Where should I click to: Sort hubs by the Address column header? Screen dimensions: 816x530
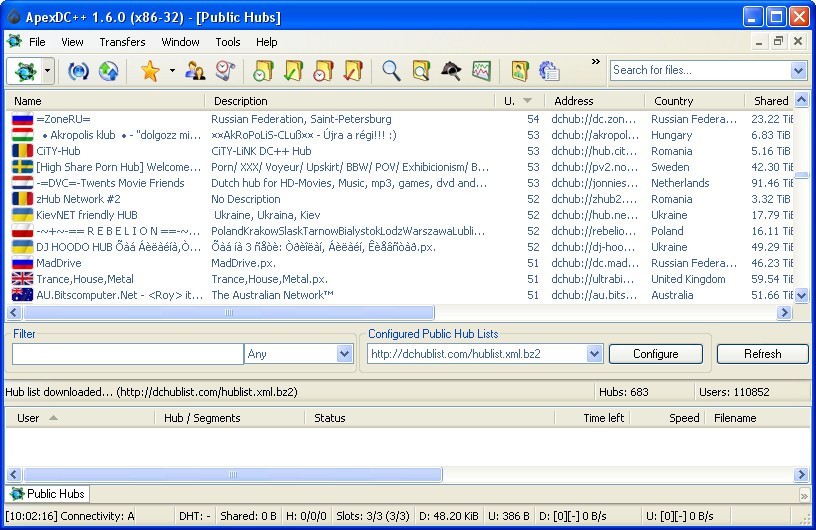tap(594, 101)
